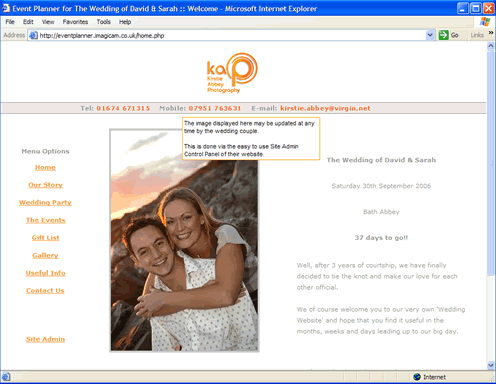Open the Help menu
Screen dimensions: 496x384
pyautogui.click(x=125, y=22)
